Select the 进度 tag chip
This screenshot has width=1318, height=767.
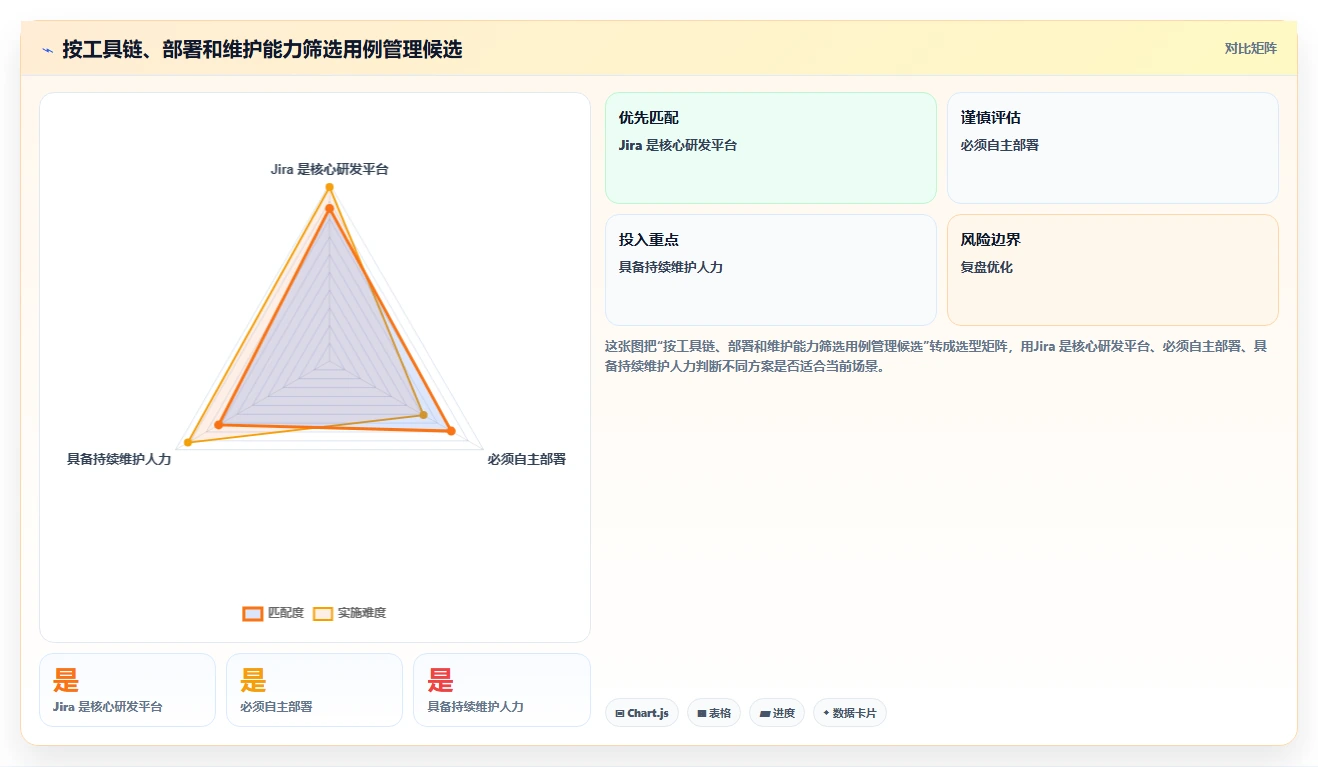[x=777, y=713]
